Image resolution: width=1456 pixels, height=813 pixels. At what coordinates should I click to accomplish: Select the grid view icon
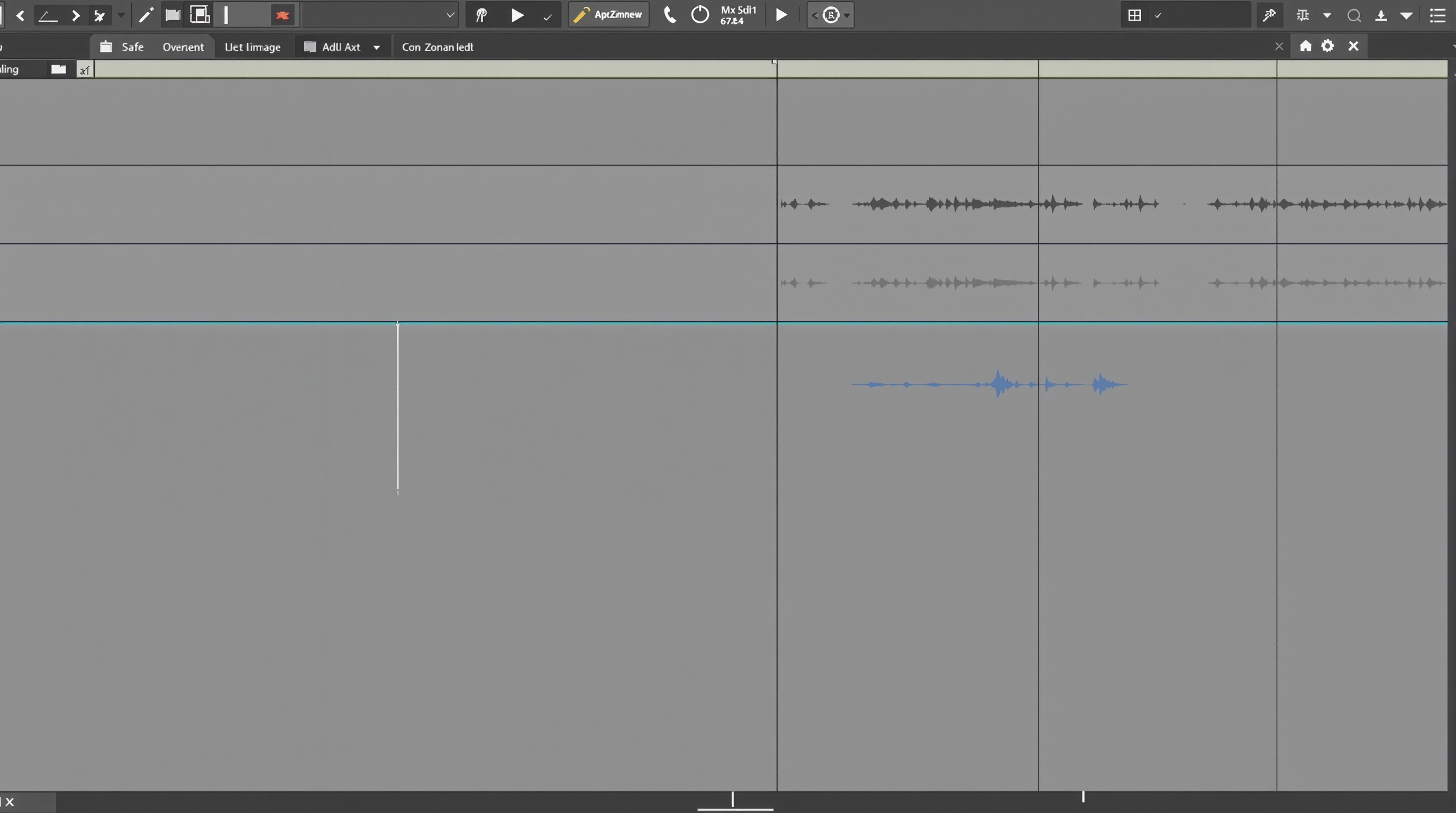pos(1134,15)
